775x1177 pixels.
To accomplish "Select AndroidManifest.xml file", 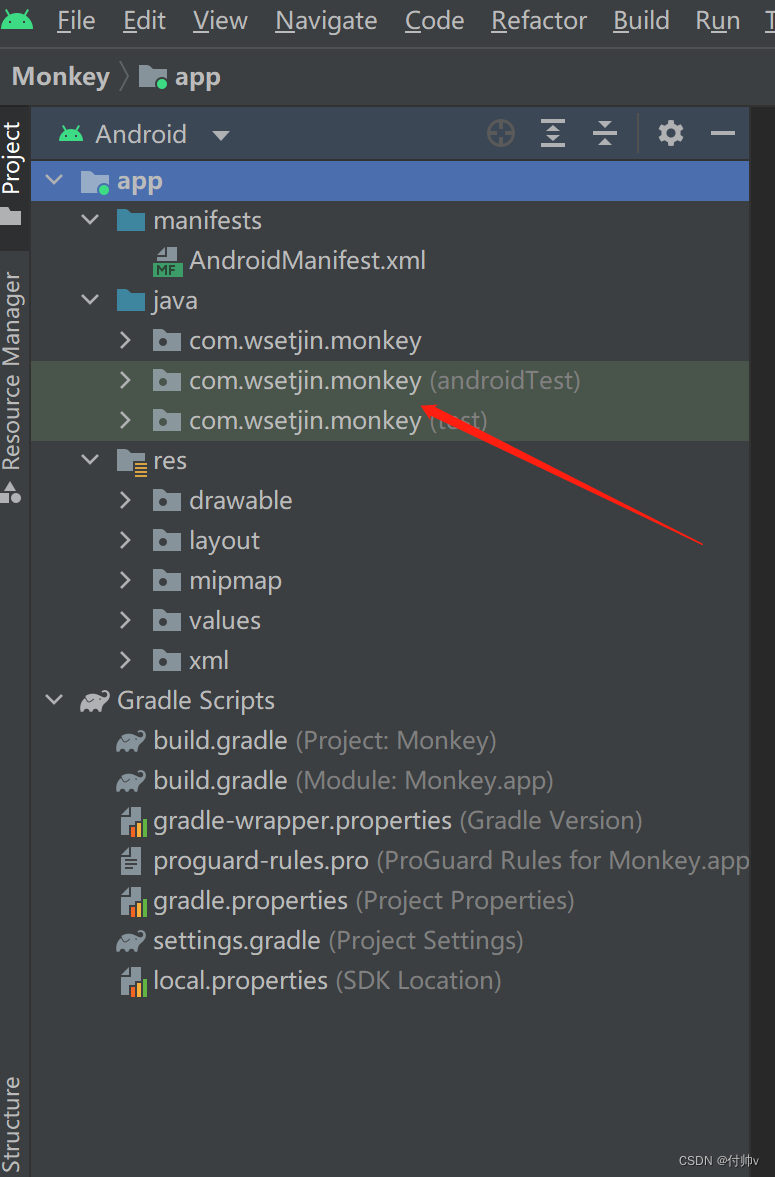I will pyautogui.click(x=307, y=260).
